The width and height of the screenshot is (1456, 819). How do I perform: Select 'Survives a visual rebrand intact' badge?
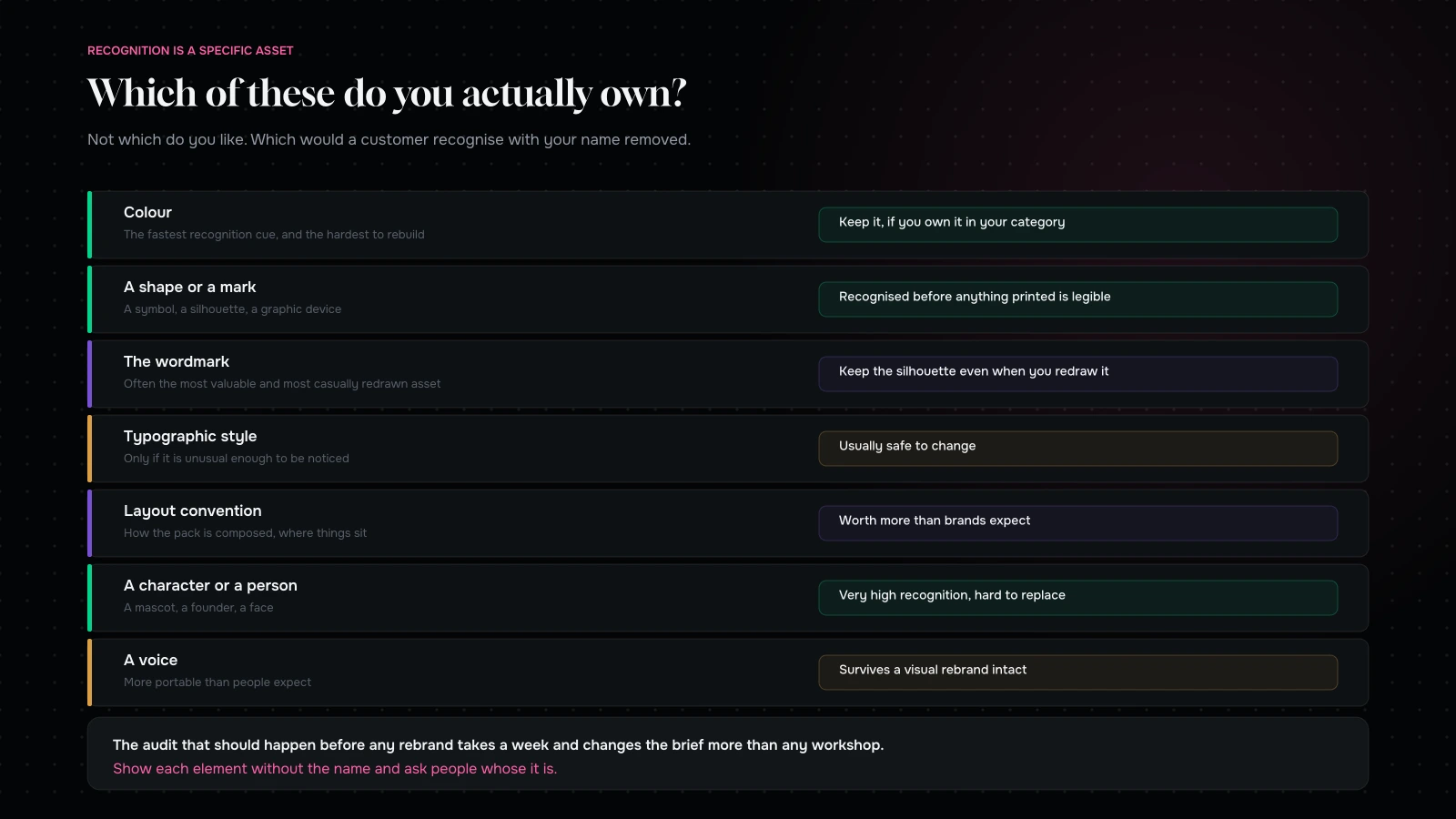[1077, 672]
